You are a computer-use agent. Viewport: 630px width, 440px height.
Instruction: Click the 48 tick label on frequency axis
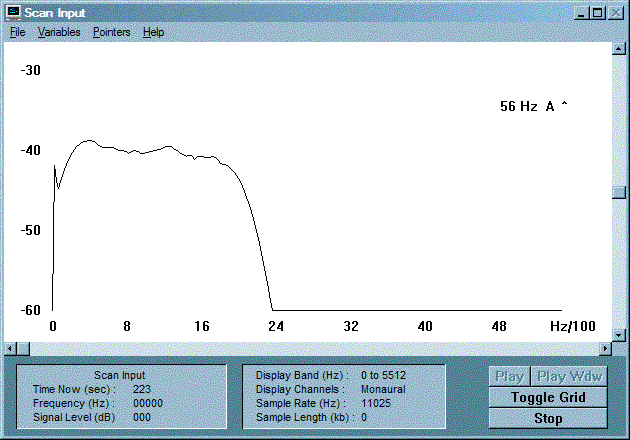[499, 326]
